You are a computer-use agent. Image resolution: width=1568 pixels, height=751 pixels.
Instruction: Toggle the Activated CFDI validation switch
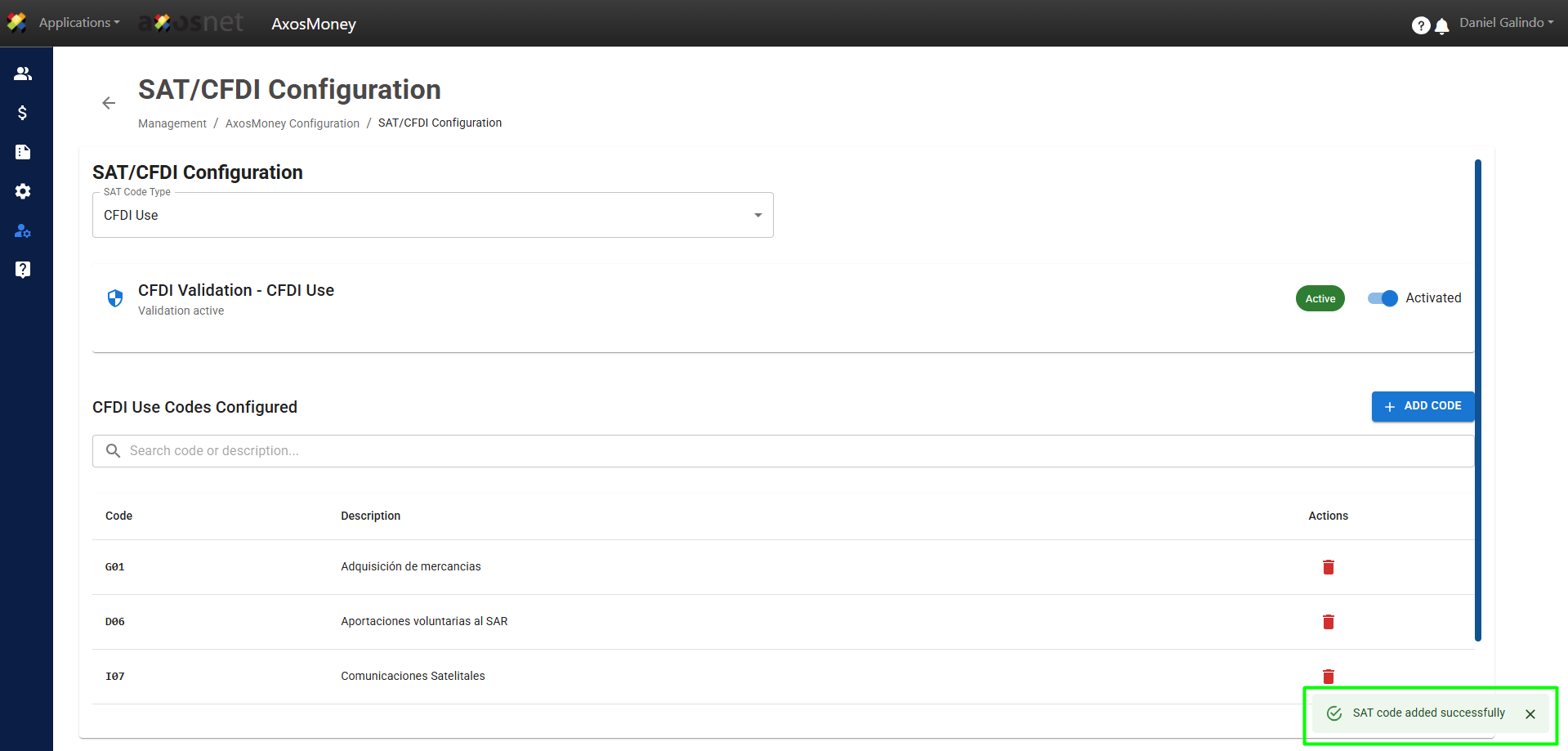1383,298
